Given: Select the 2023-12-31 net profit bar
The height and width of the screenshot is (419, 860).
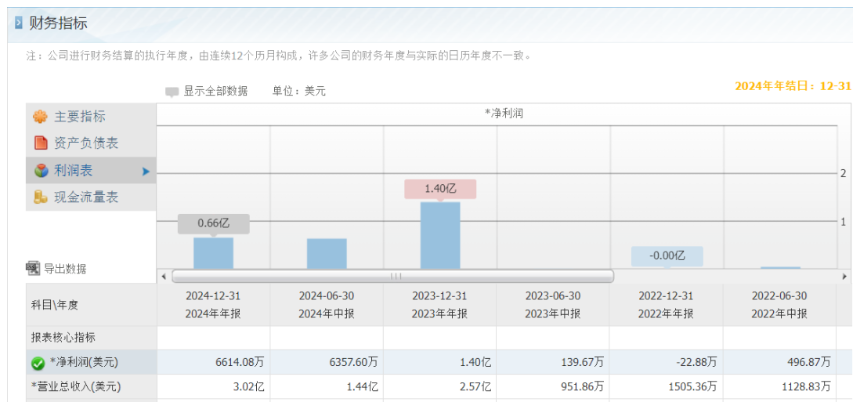Looking at the screenshot, I should (440, 235).
